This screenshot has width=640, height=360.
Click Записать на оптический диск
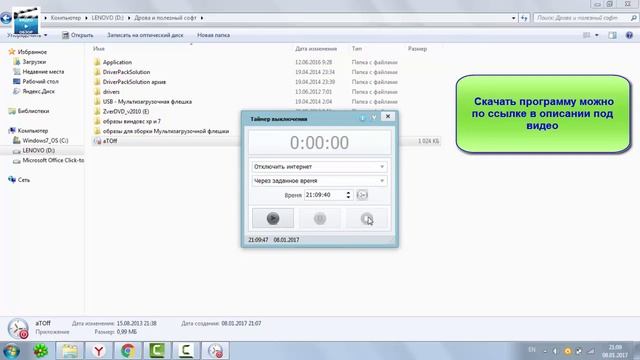pos(145,35)
